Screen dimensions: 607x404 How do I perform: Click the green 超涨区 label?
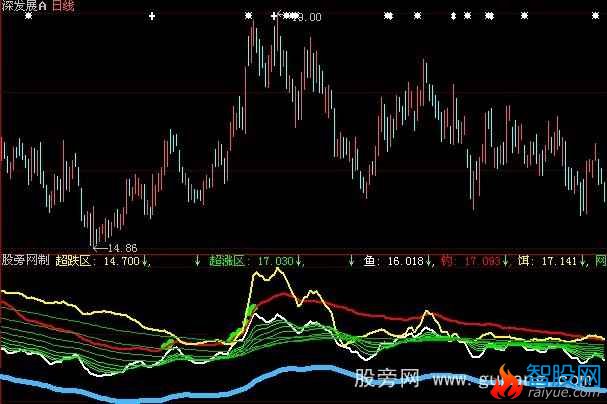click(227, 261)
